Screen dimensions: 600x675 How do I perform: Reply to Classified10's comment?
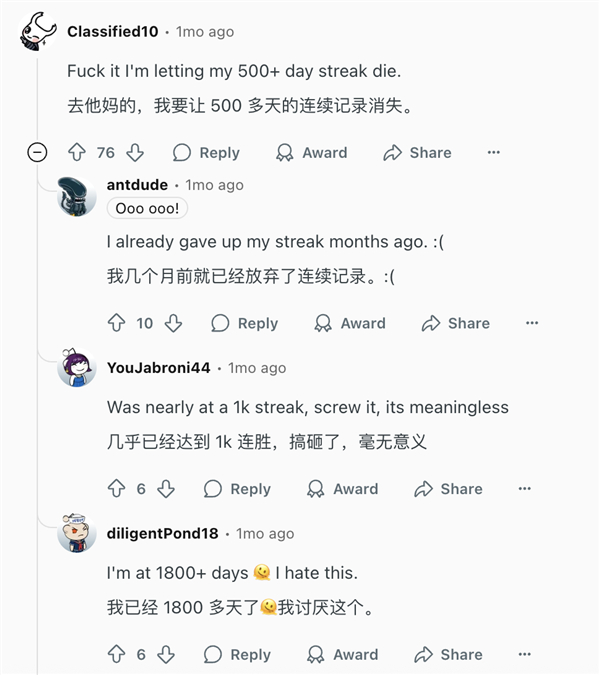[206, 153]
